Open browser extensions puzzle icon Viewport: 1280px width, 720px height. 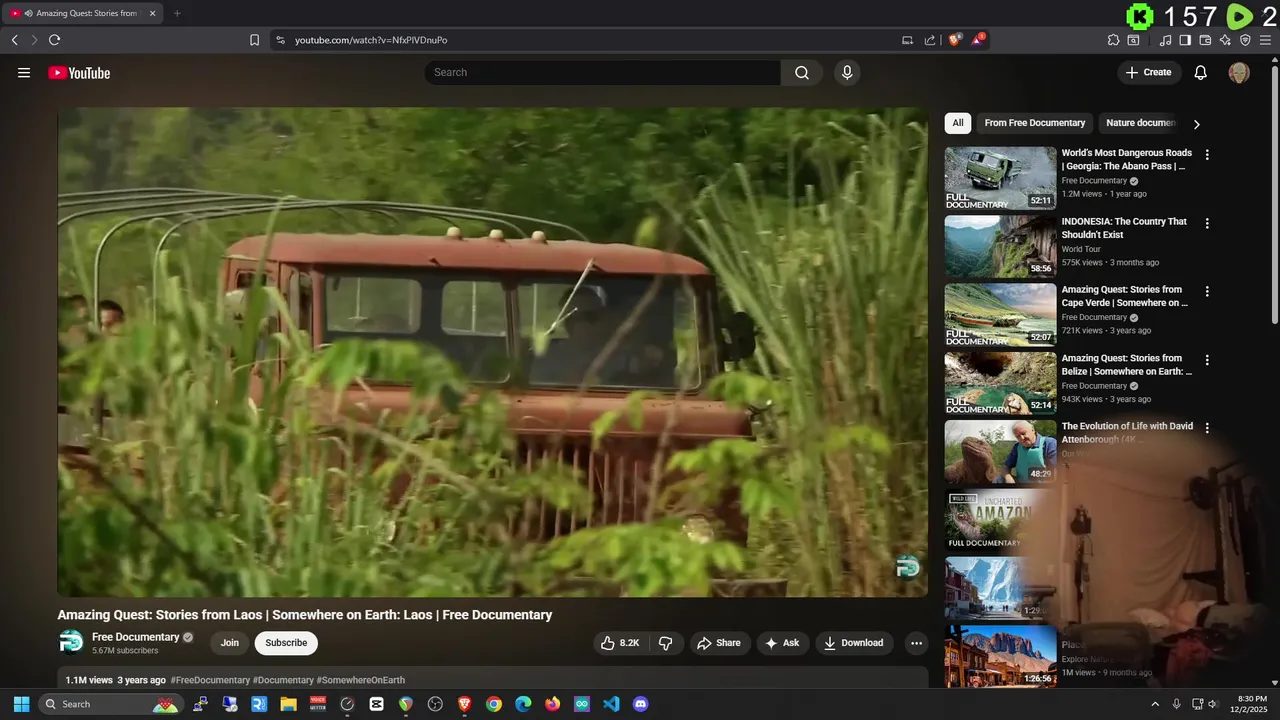1113,40
